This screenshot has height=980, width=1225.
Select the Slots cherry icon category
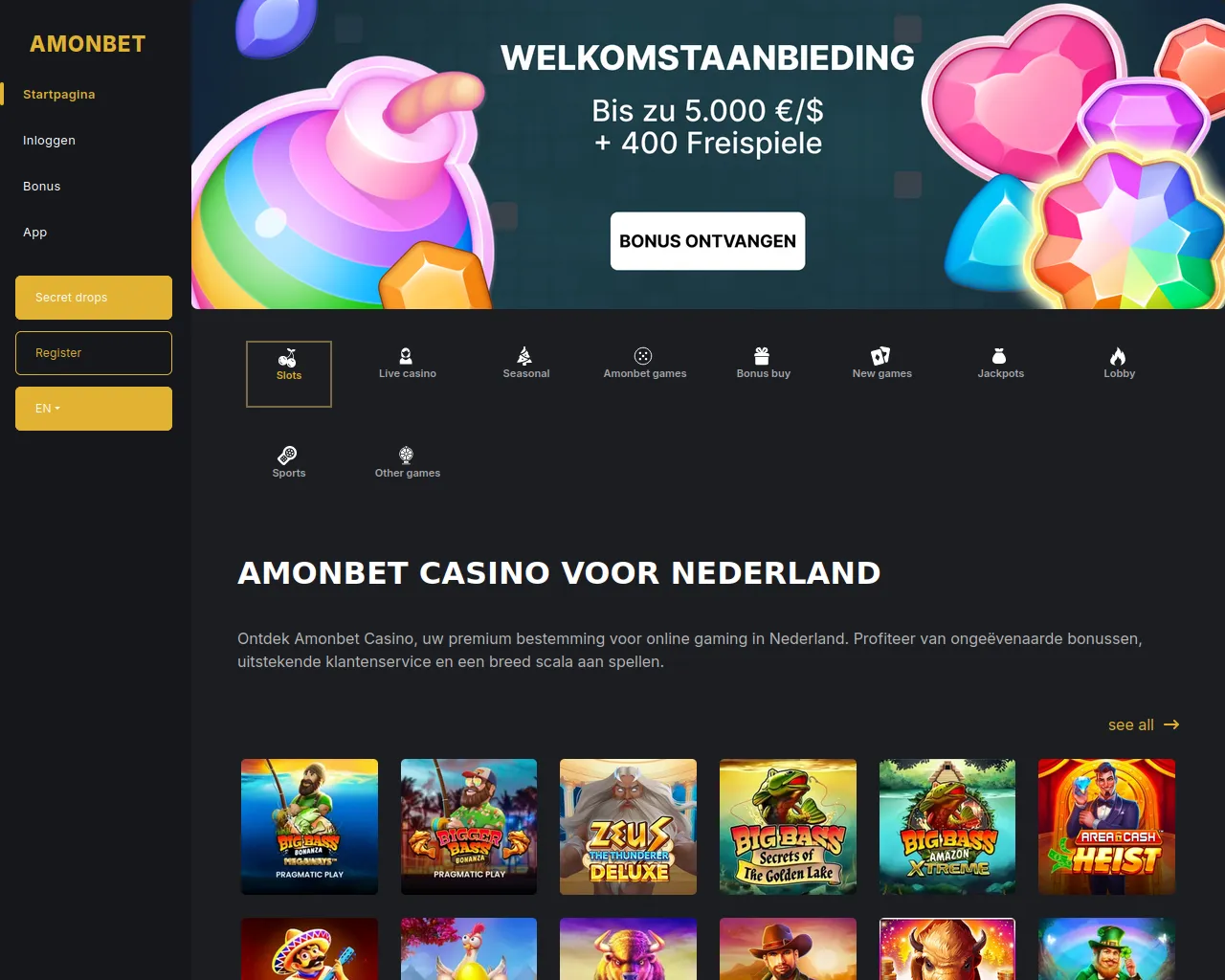click(x=289, y=374)
